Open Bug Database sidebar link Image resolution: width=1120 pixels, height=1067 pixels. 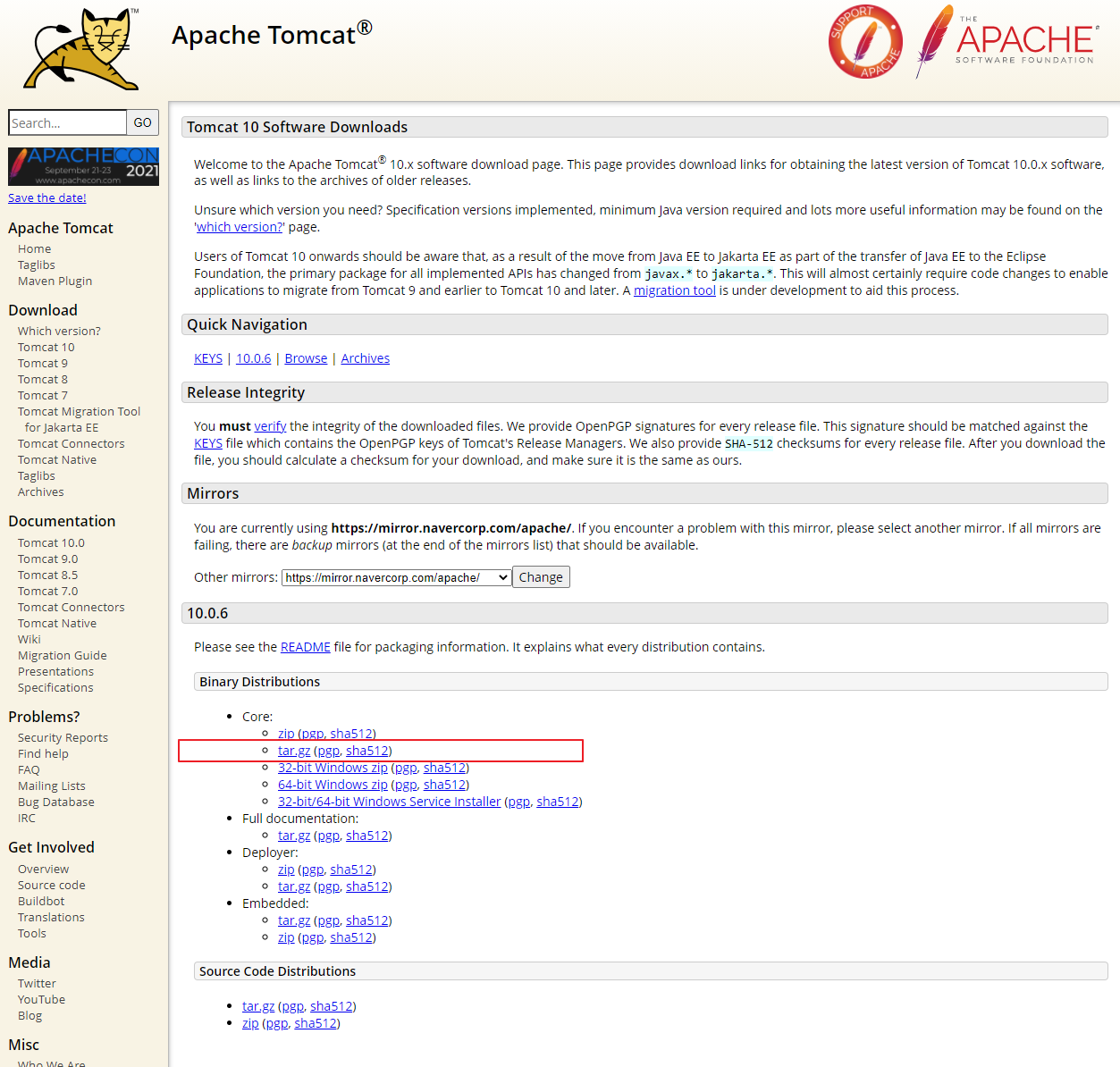[56, 802]
